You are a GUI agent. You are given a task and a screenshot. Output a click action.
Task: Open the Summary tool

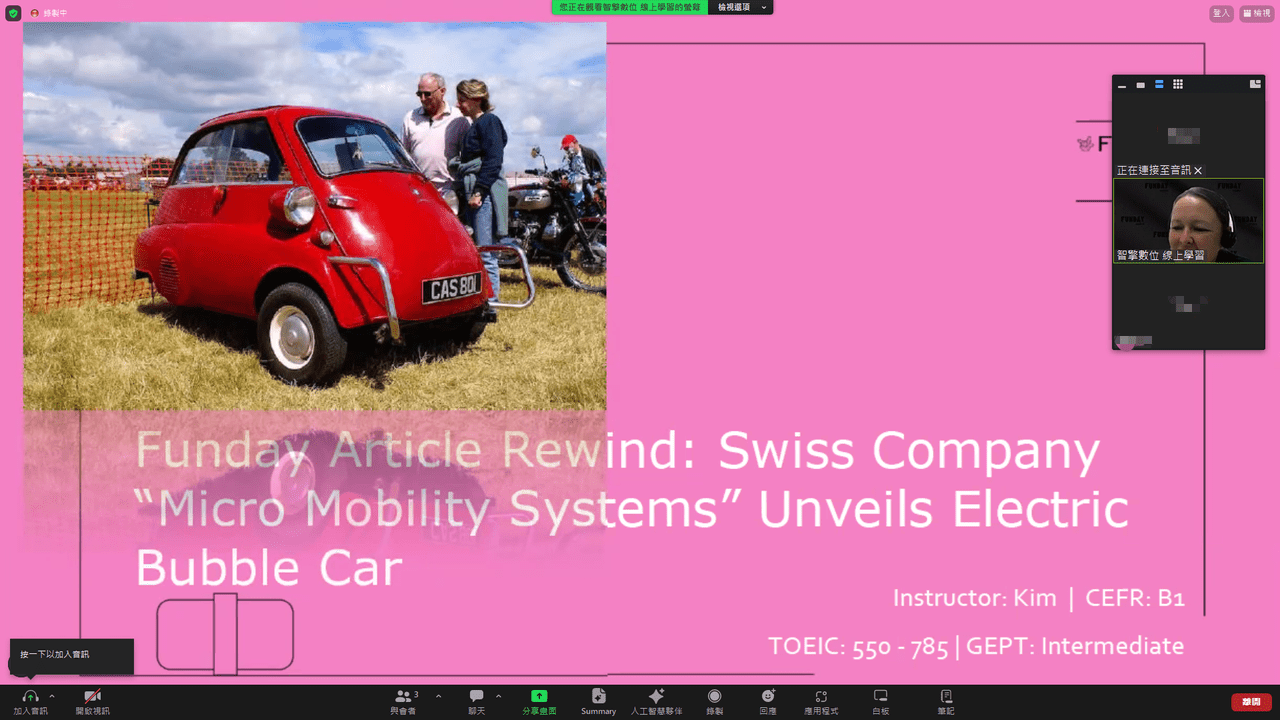(x=598, y=701)
